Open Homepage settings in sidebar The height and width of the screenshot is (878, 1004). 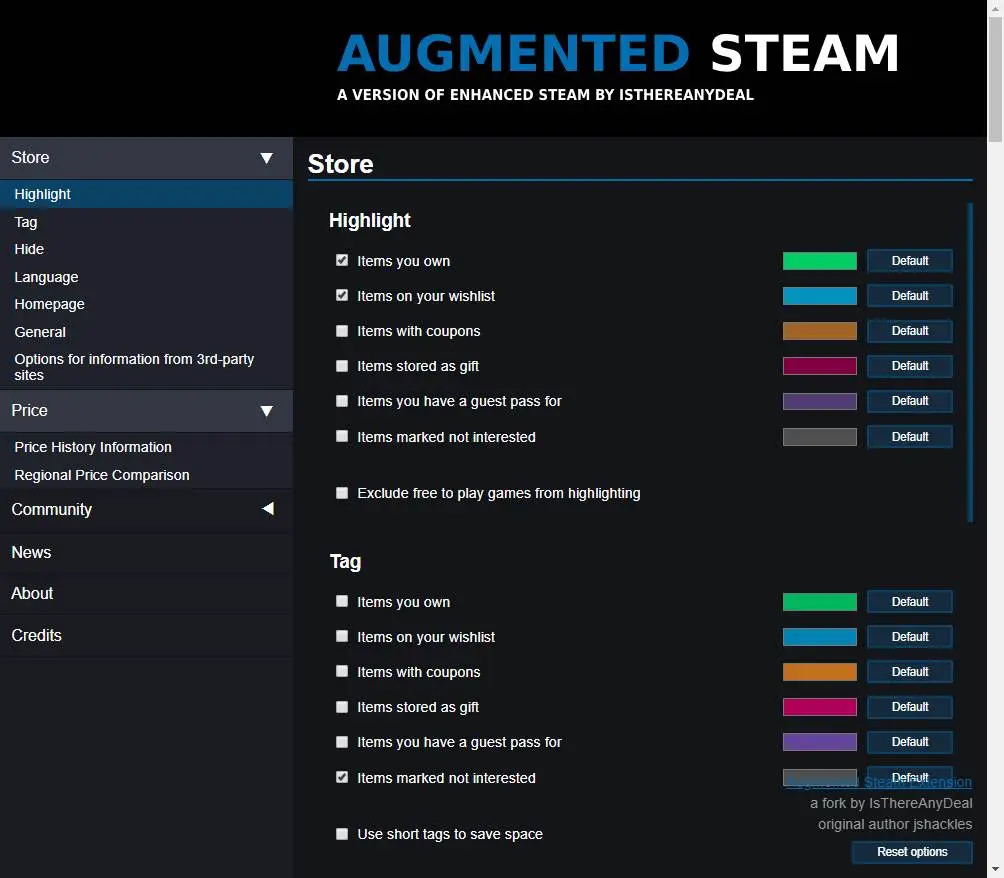point(146,304)
